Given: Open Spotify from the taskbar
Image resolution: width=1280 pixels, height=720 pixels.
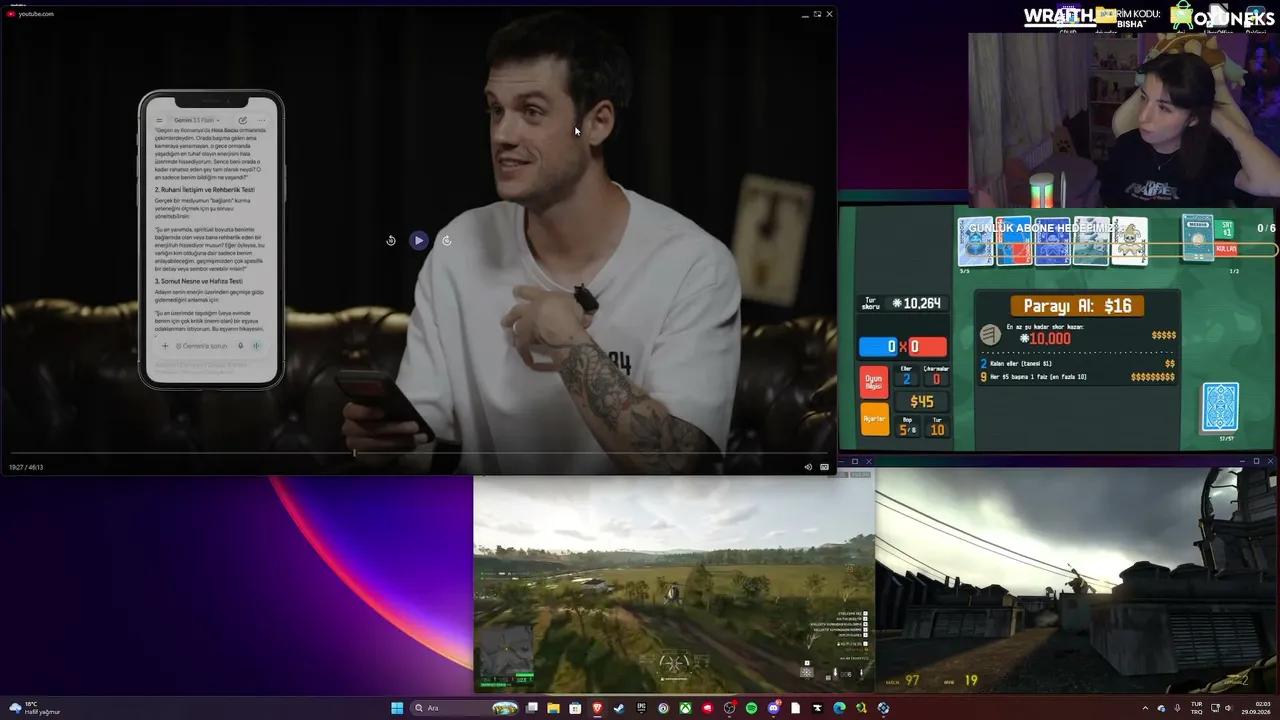Looking at the screenshot, I should click(x=751, y=708).
